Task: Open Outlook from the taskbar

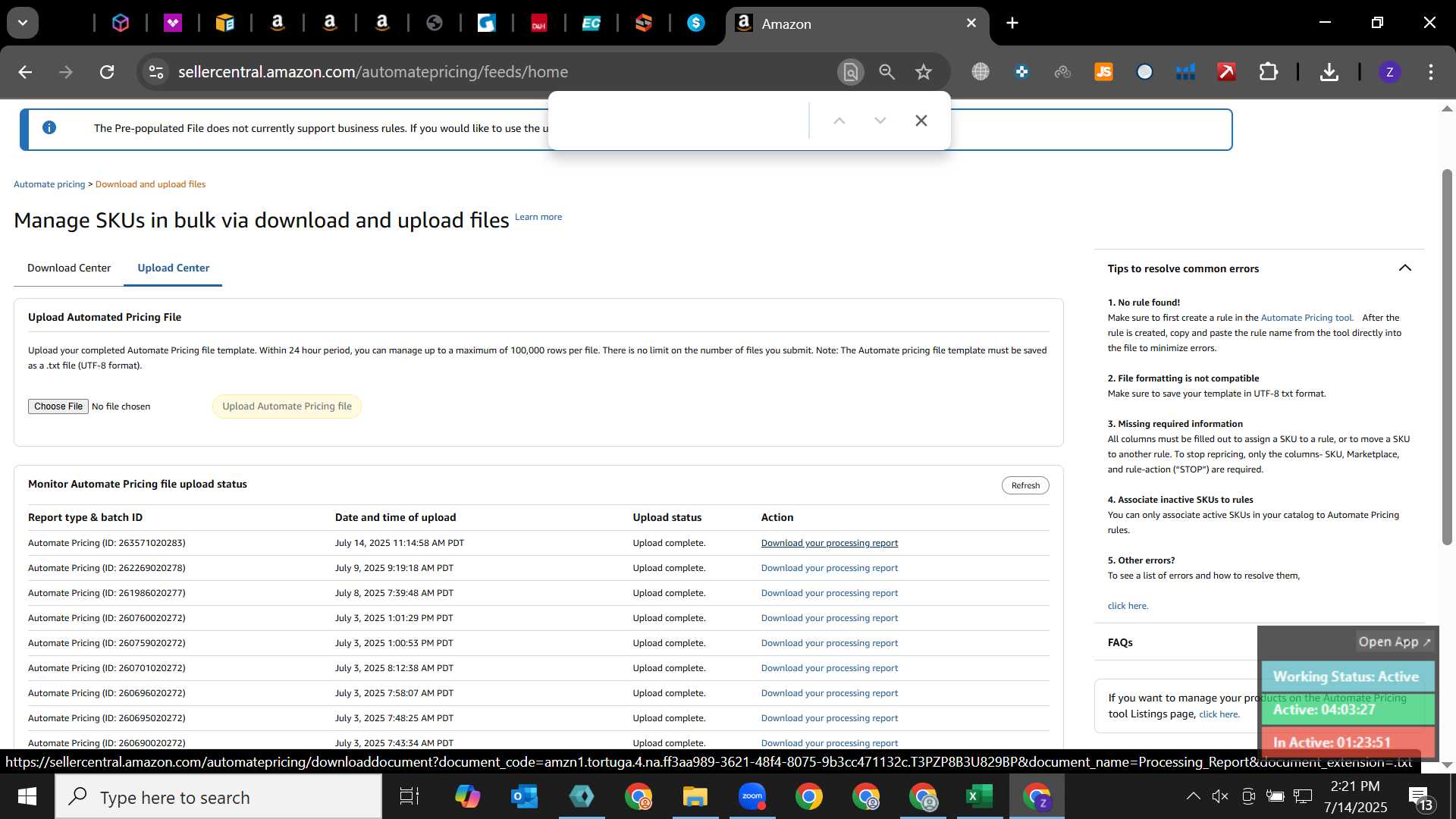Action: 524,796
